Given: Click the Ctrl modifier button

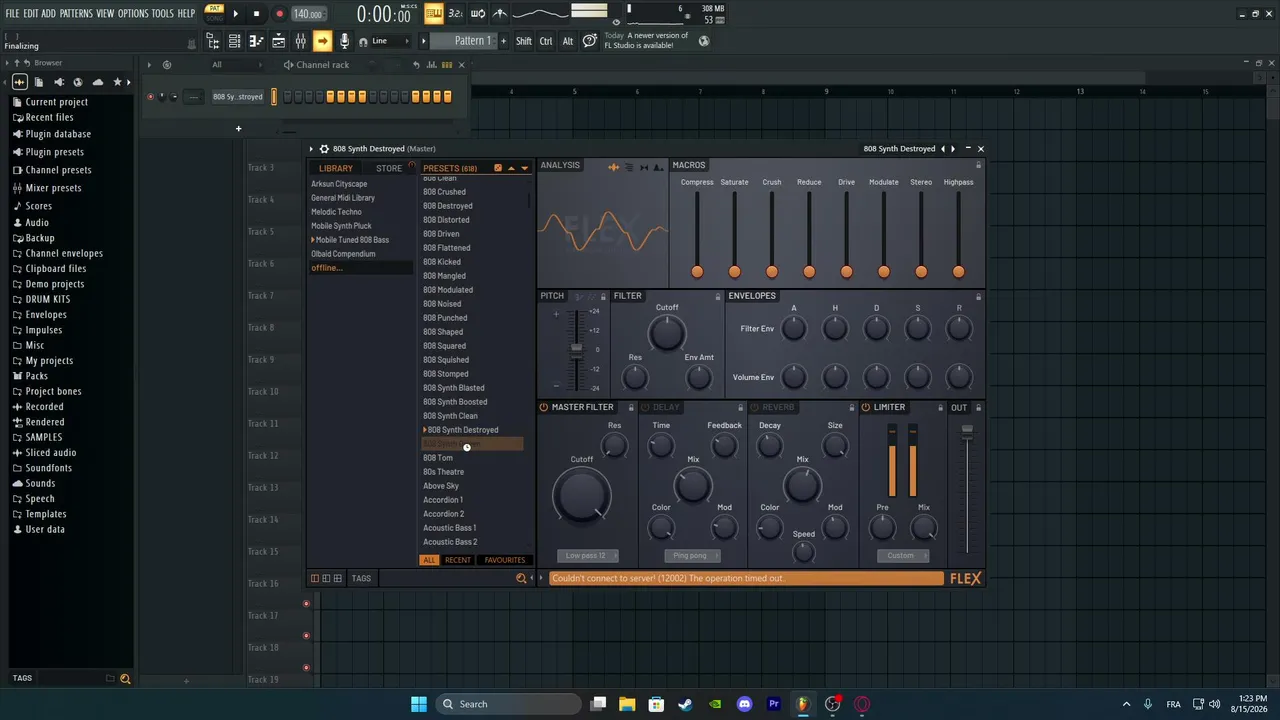Looking at the screenshot, I should click(x=546, y=41).
